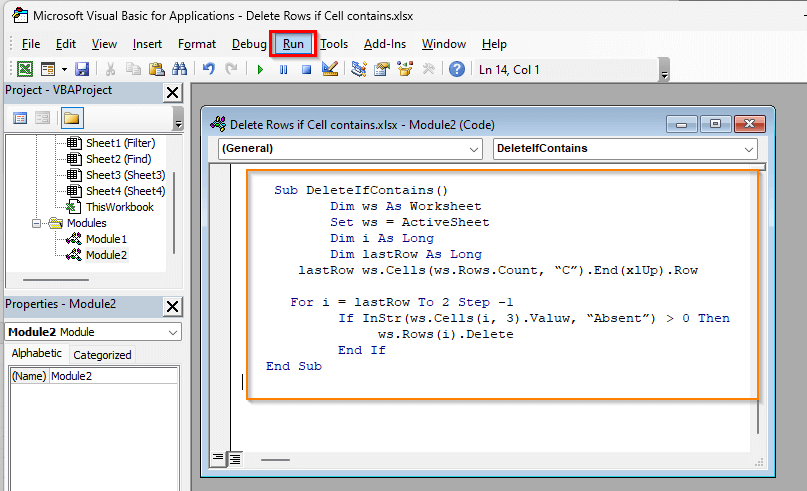Viewport: 807px width, 491px height.
Task: Toggle Folders view in Project panel
Action: point(71,118)
